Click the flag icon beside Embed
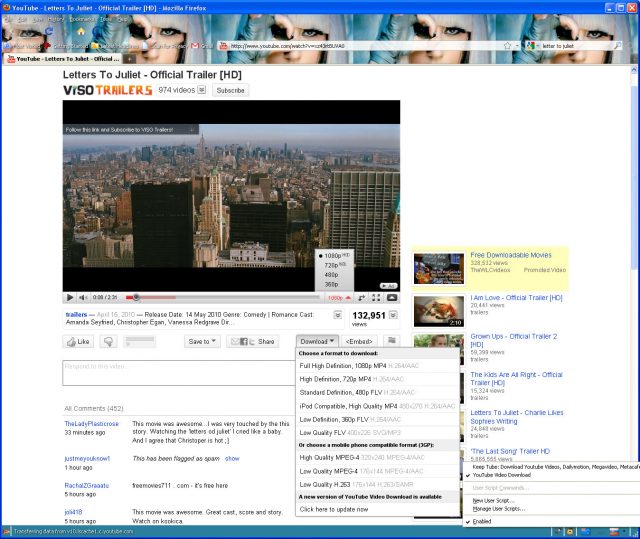 (x=392, y=341)
